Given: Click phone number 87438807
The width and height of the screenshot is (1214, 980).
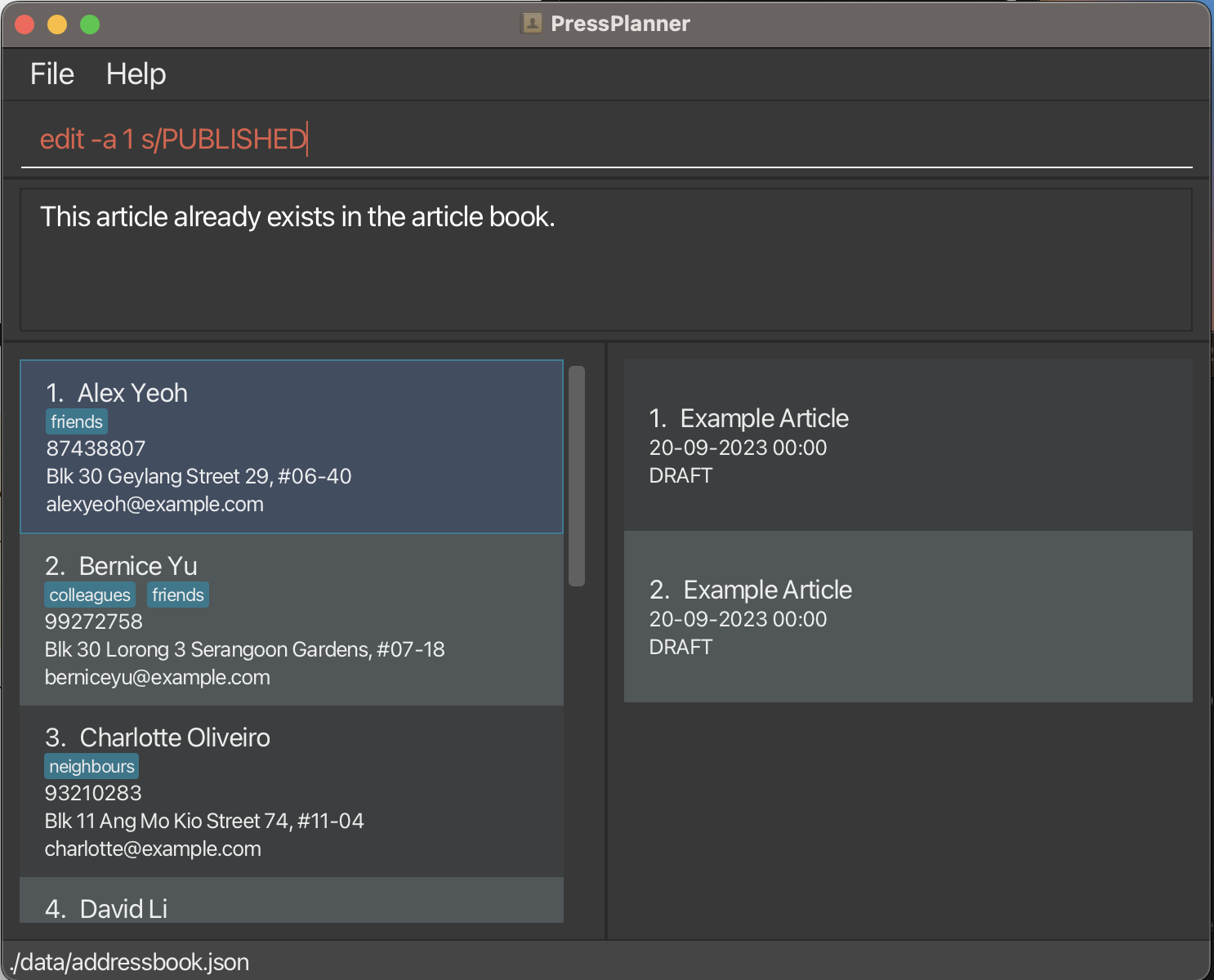Looking at the screenshot, I should pos(96,448).
